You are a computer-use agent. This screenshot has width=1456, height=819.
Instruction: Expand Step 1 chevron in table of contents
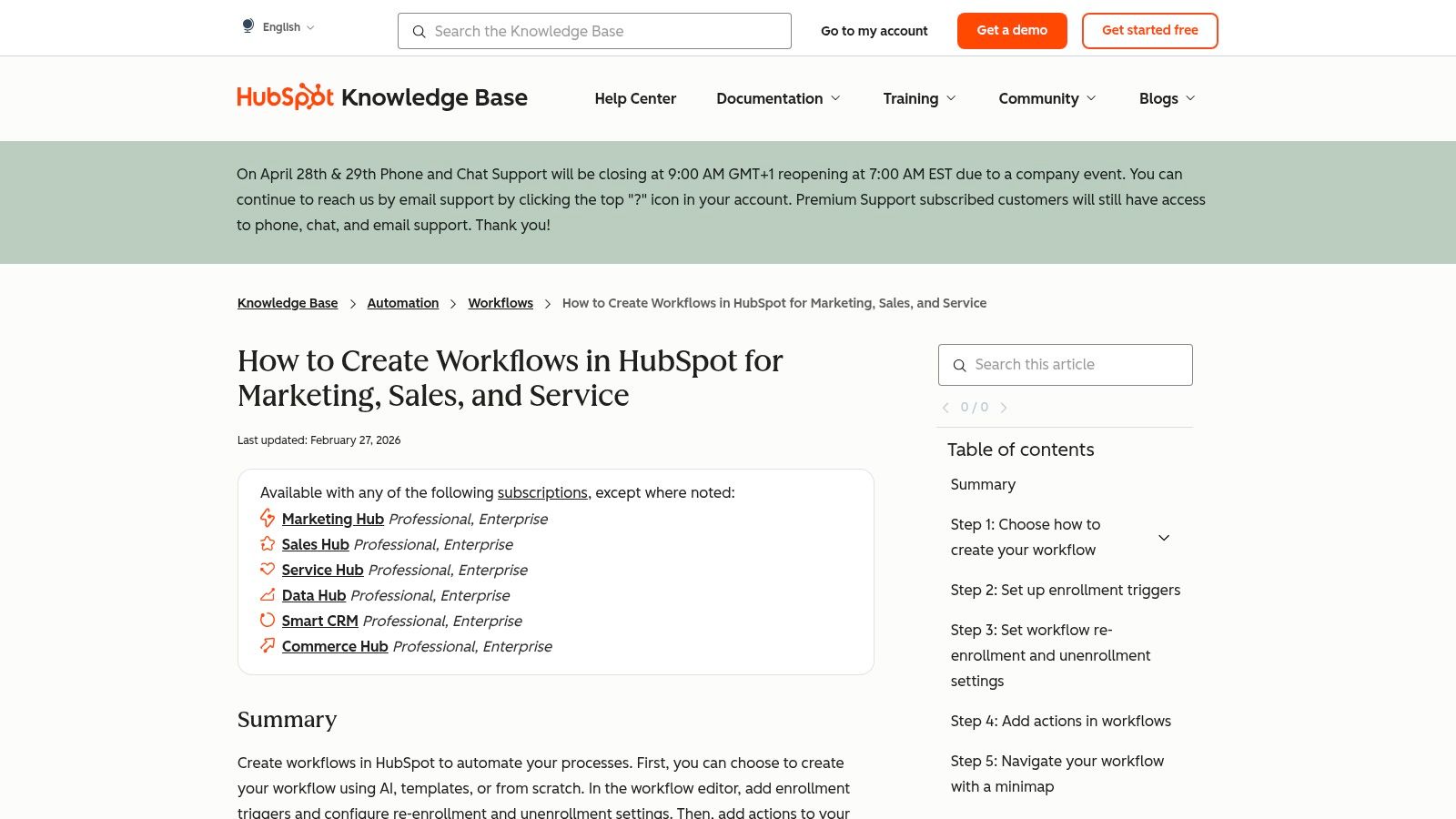point(1164,538)
